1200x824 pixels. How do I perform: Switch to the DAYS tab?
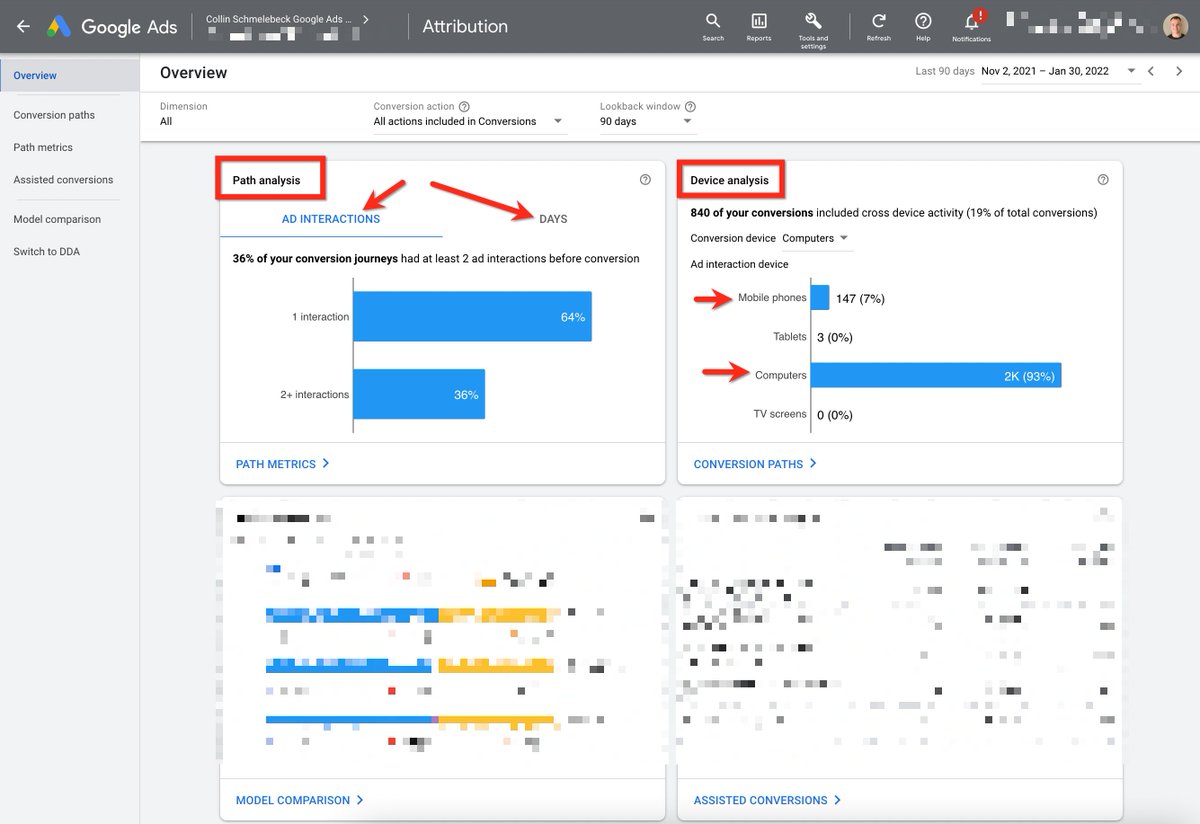[553, 219]
